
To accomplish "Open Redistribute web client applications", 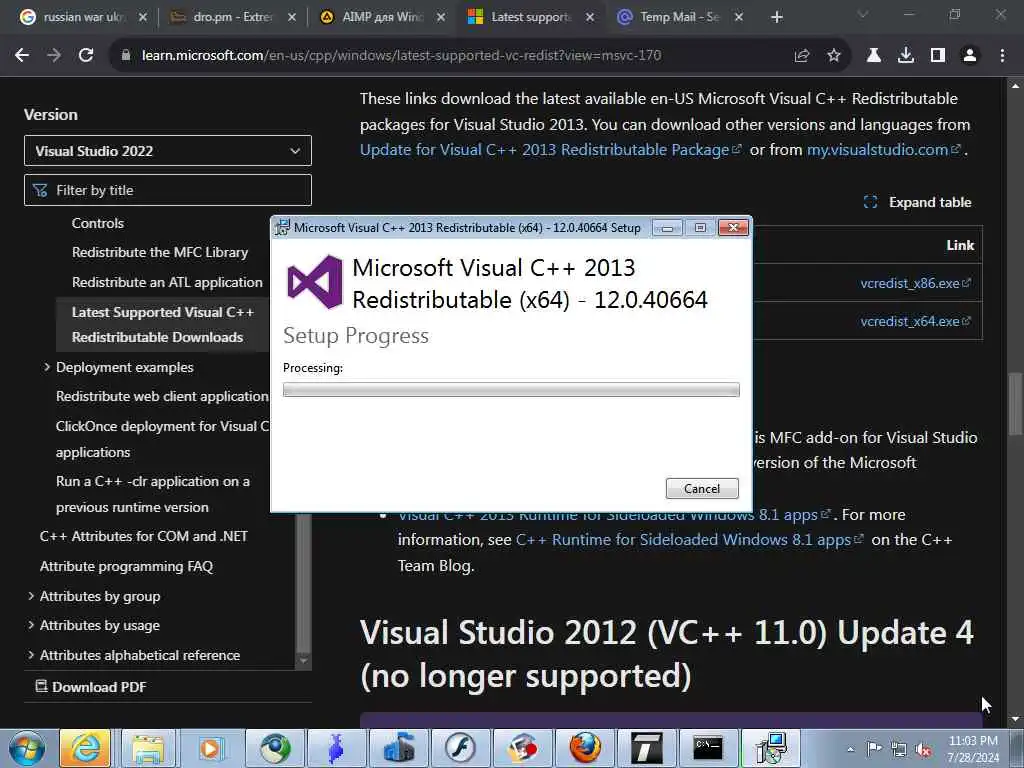I will click(162, 396).
